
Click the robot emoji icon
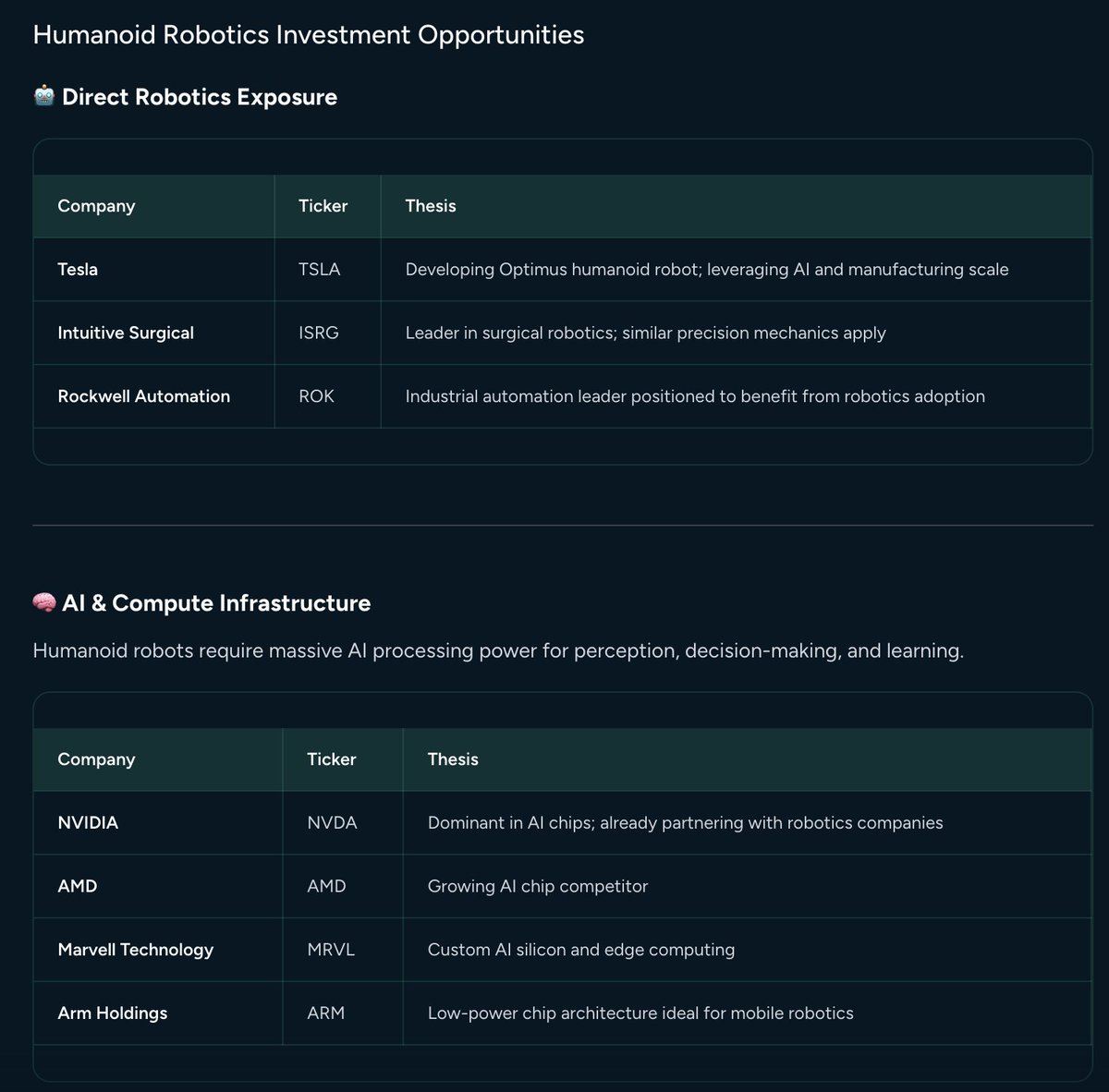(44, 96)
